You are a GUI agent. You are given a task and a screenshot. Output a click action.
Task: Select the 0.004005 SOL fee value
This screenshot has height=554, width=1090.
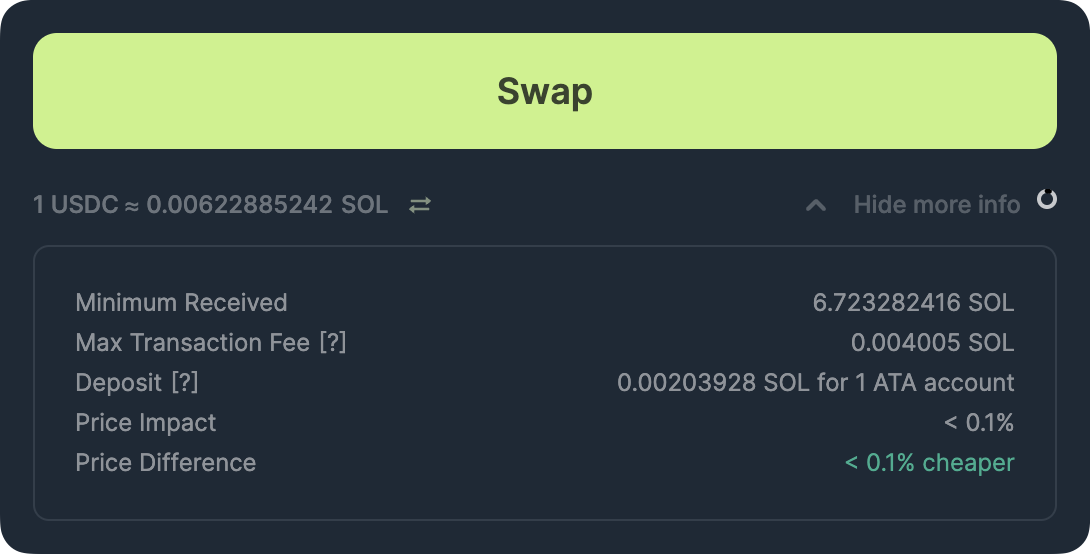coord(932,343)
